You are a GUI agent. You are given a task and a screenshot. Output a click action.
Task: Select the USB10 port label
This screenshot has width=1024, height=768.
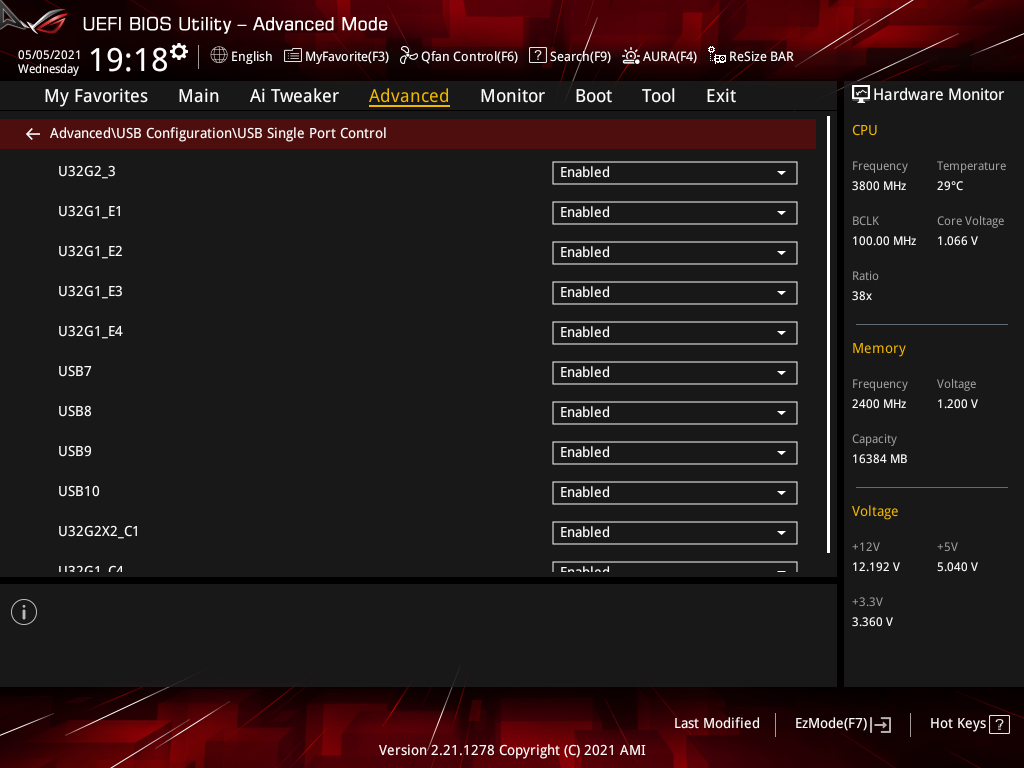click(x=78, y=491)
